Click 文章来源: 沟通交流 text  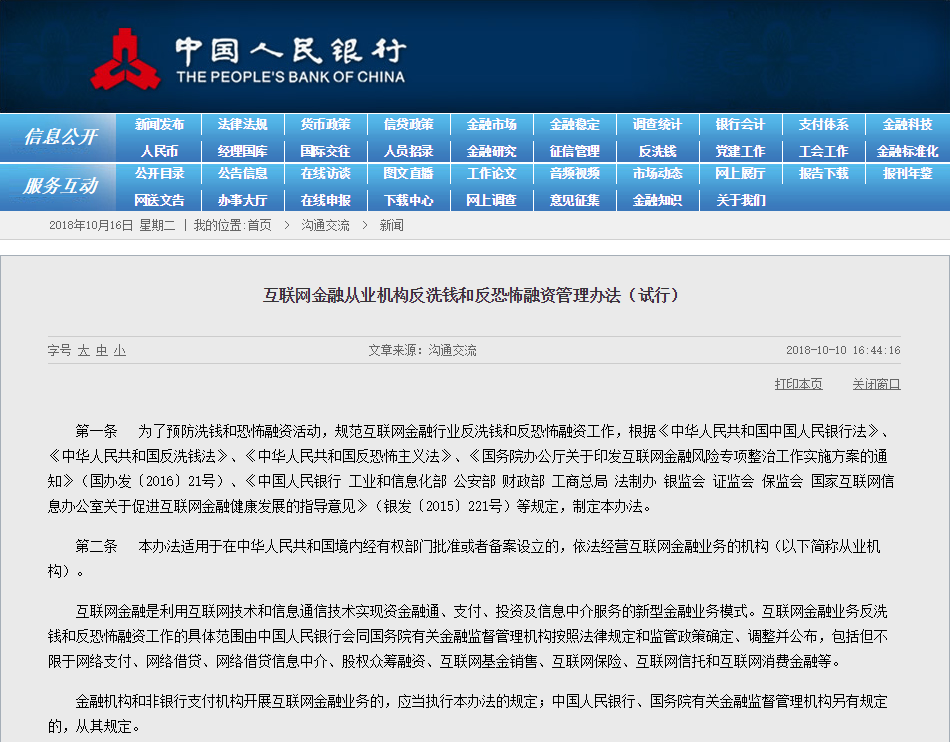[422, 350]
